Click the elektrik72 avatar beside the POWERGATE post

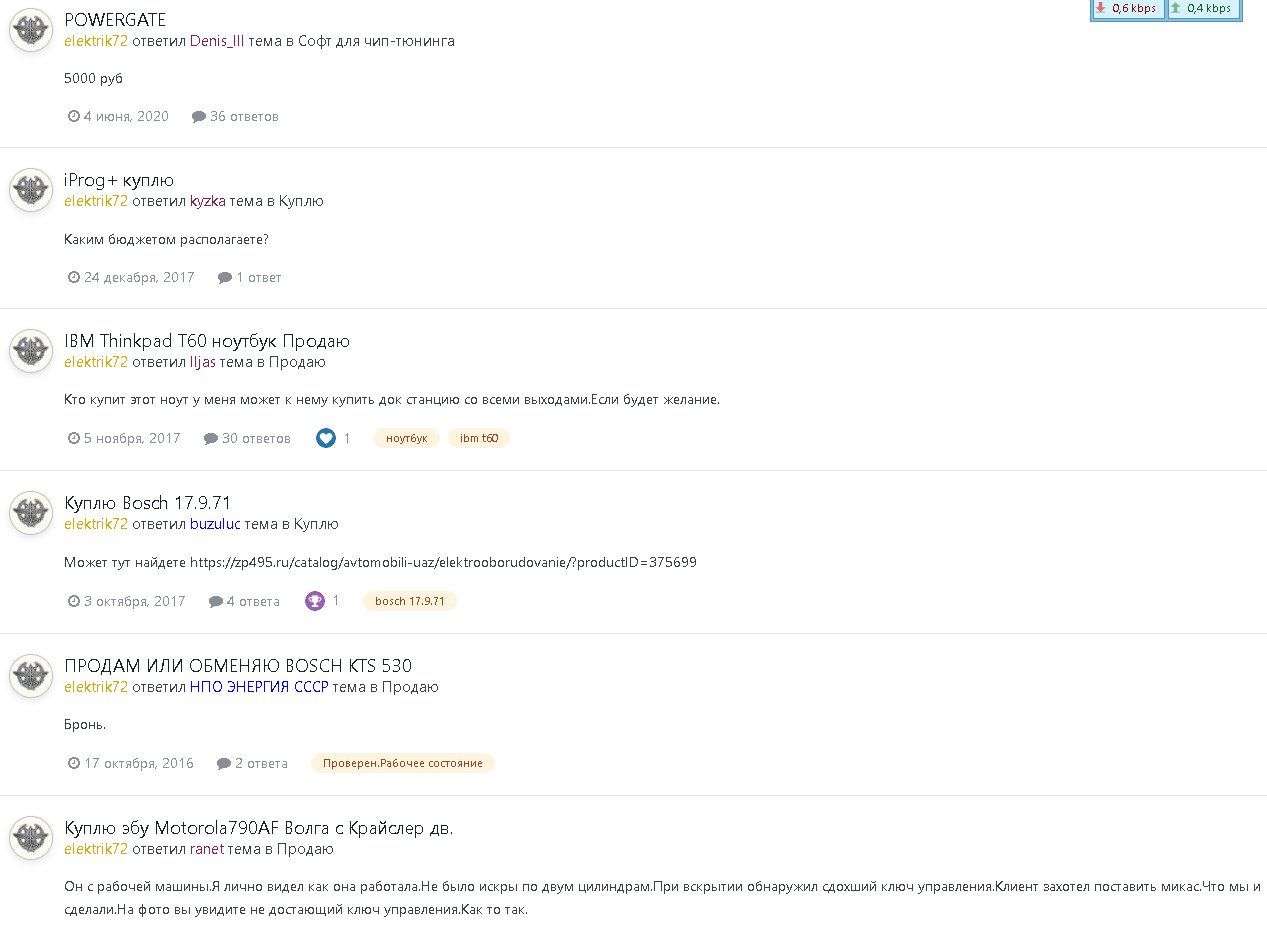[x=31, y=30]
